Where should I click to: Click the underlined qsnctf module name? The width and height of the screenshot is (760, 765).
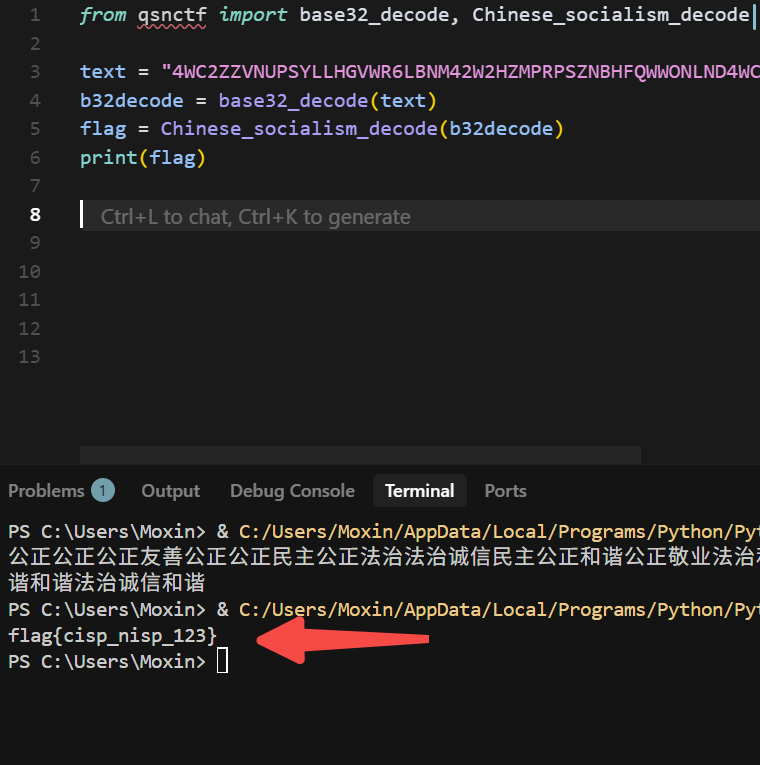click(x=172, y=15)
